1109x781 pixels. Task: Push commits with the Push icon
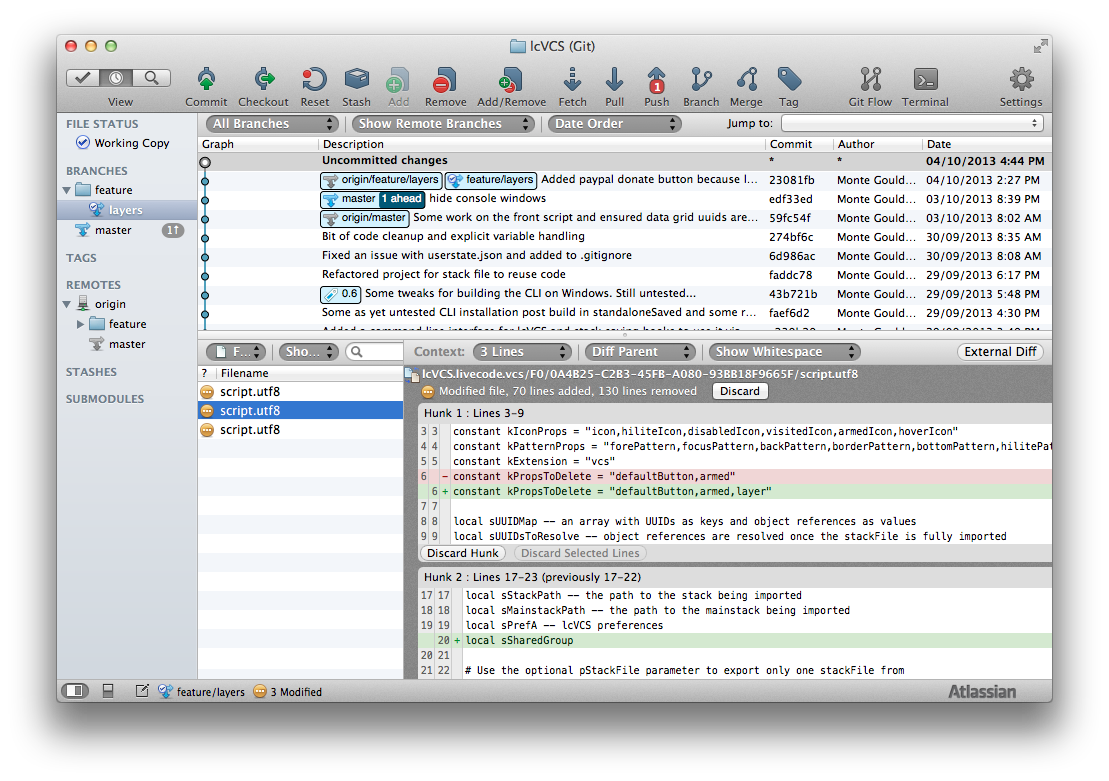pos(656,79)
